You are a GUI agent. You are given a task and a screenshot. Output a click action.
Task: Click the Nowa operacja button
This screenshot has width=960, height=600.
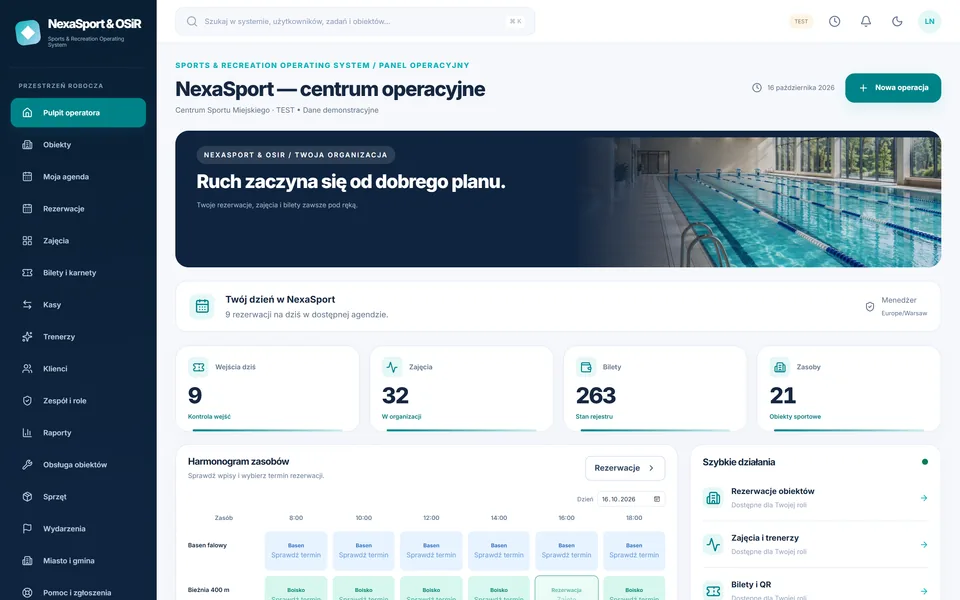point(893,88)
